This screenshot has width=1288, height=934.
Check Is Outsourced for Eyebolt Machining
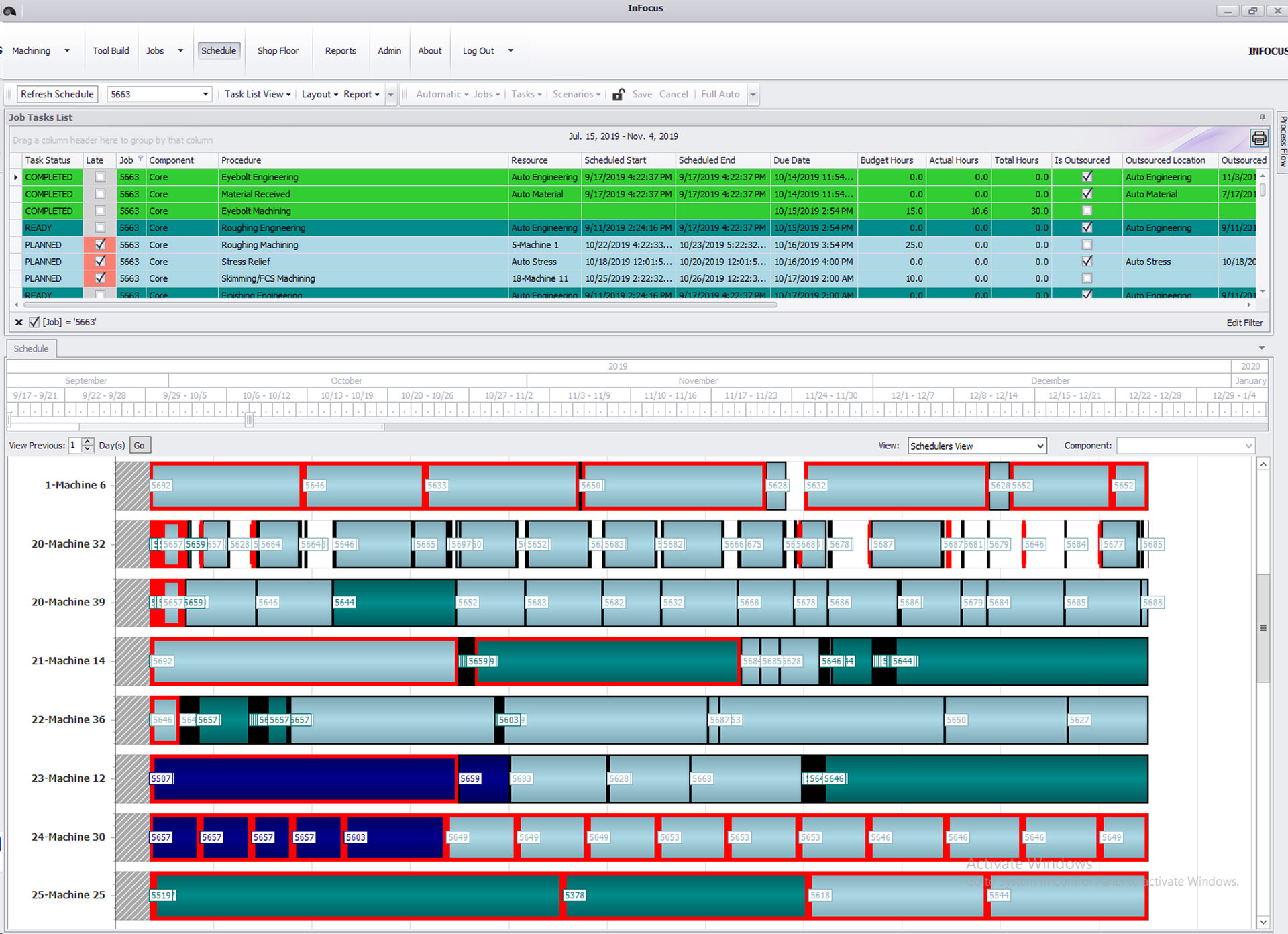click(x=1087, y=210)
